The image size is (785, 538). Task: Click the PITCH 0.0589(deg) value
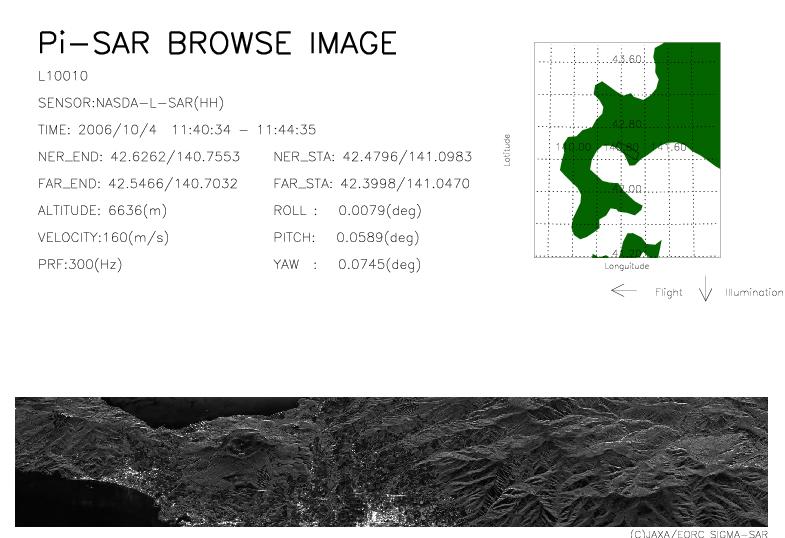click(x=346, y=237)
